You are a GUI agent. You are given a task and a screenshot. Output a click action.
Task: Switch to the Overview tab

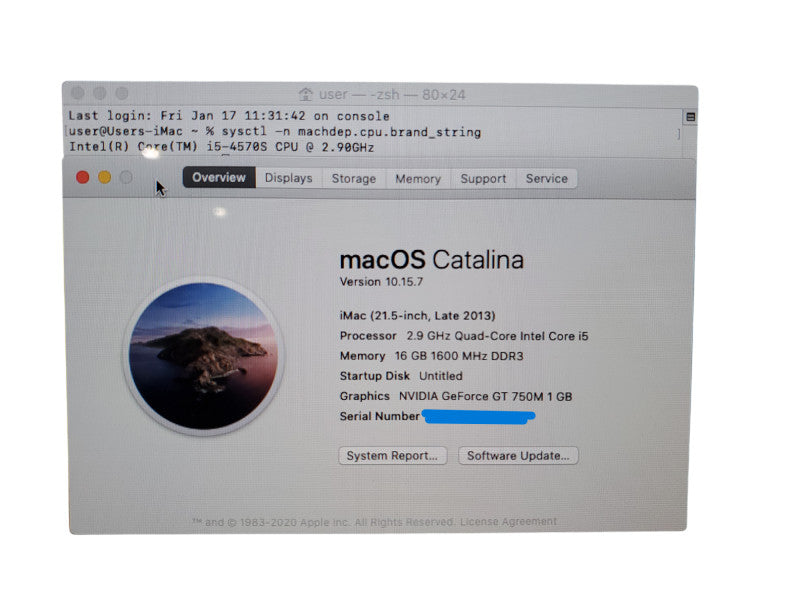(x=219, y=178)
